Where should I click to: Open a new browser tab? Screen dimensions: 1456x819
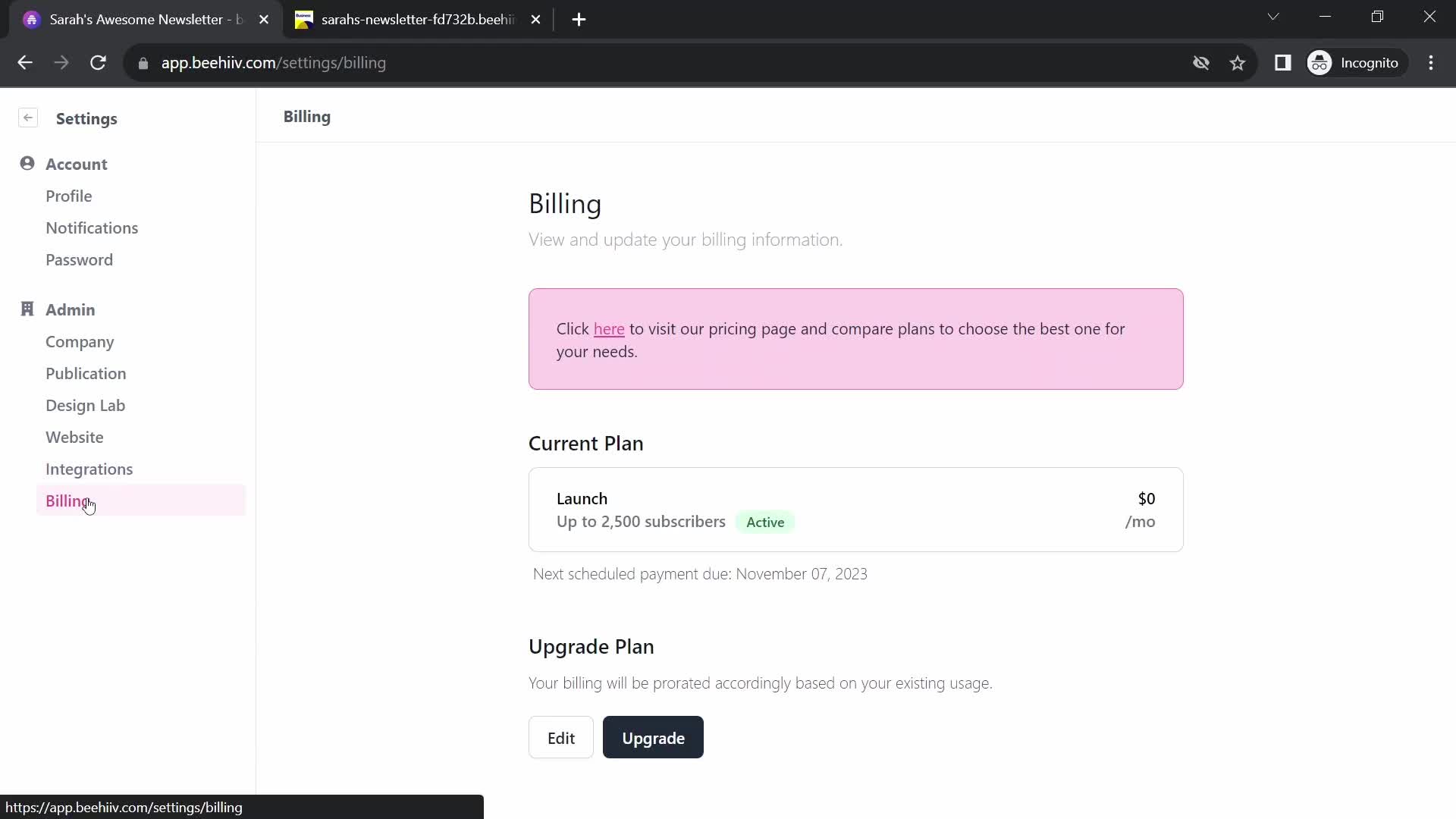pyautogui.click(x=579, y=20)
